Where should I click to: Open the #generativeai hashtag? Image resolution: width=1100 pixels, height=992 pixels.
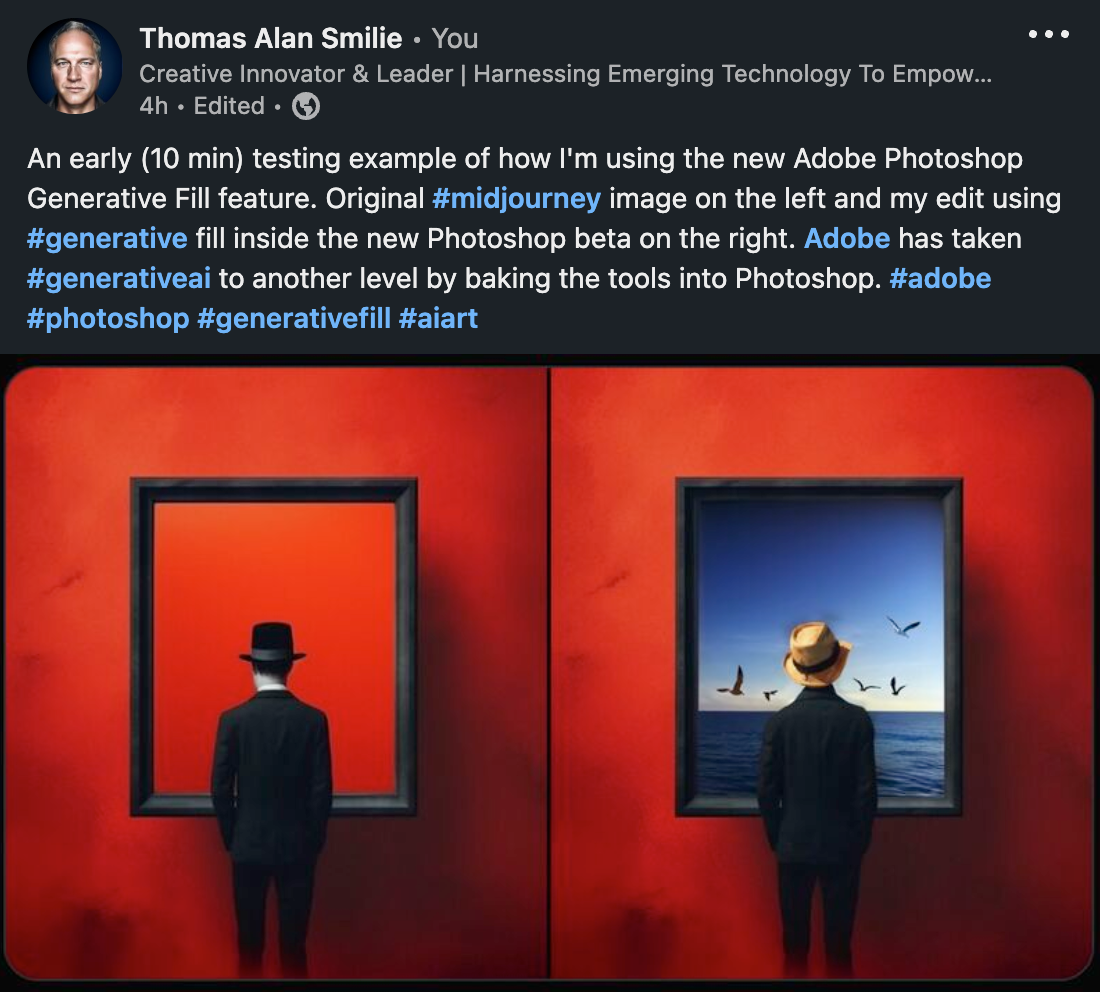point(119,279)
